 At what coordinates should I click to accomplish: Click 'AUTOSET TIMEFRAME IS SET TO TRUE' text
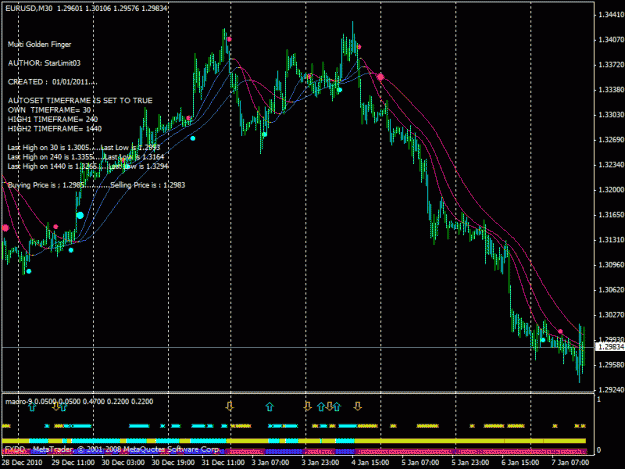(80, 100)
